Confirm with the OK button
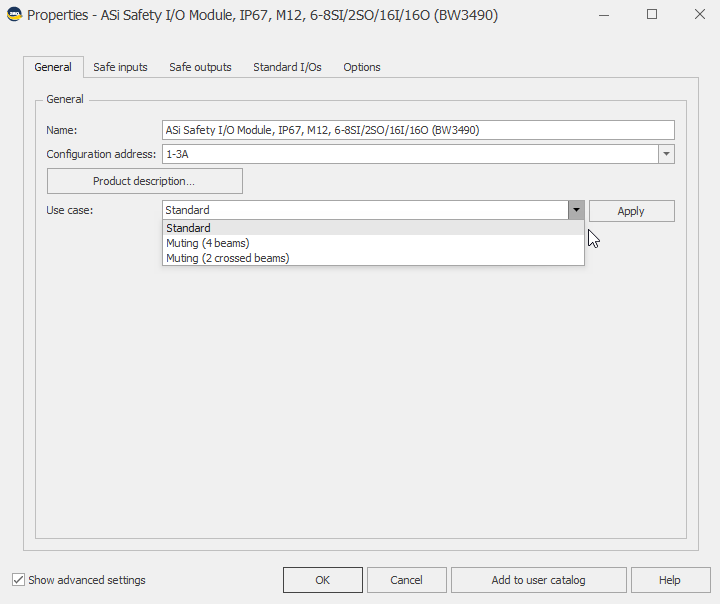The height and width of the screenshot is (604, 720). (322, 580)
